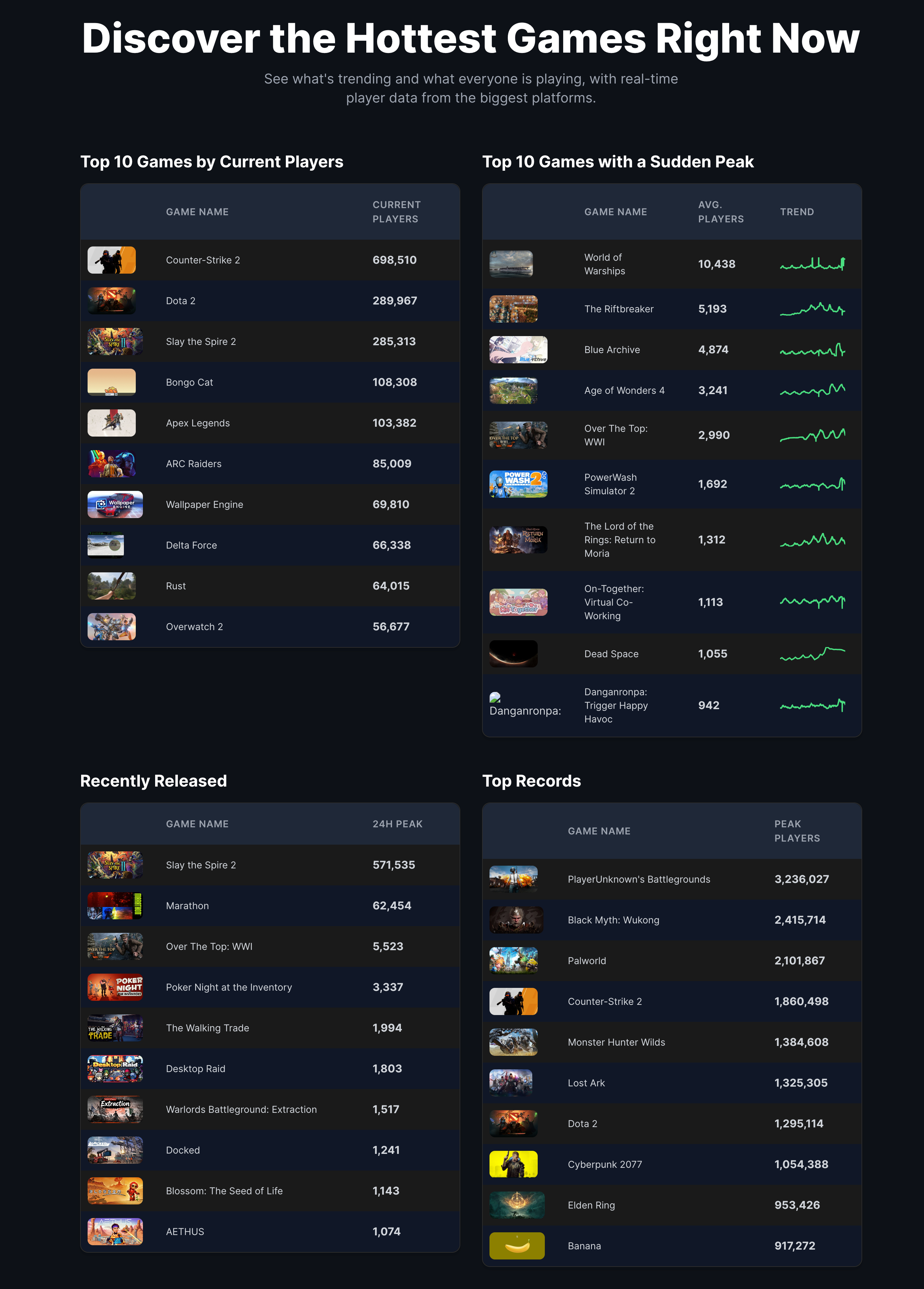Click the Wallpaper Engine logo thumbnail
924x1289 pixels.
point(115,505)
